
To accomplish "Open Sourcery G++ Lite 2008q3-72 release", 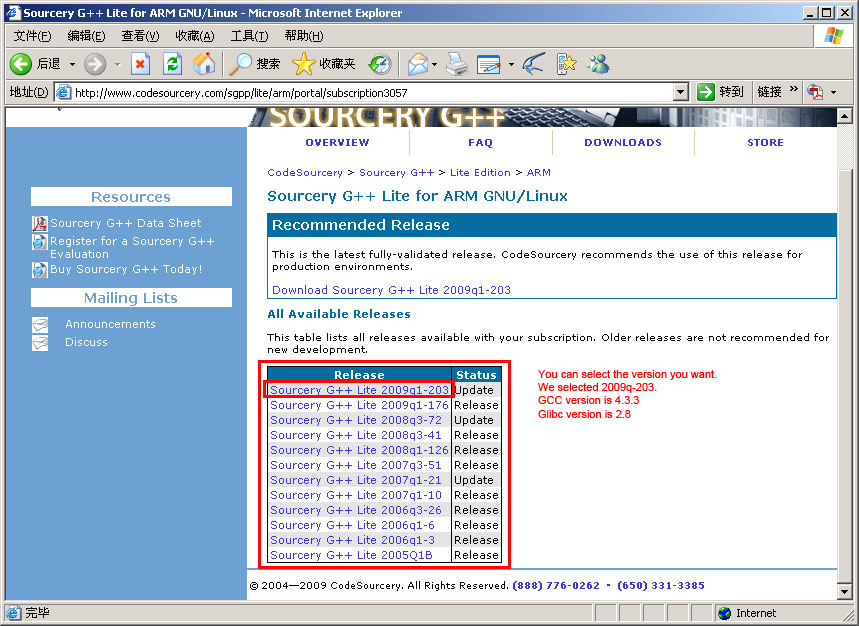I will click(x=356, y=420).
